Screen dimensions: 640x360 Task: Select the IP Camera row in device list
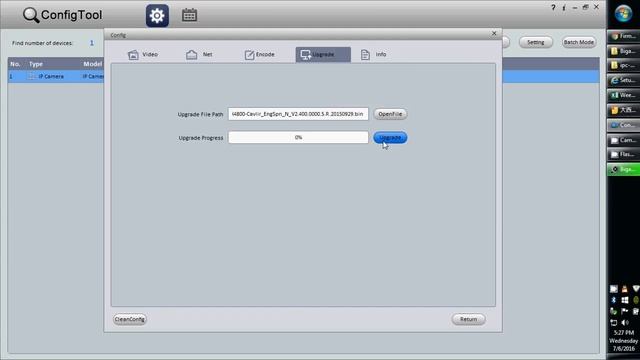click(x=303, y=76)
